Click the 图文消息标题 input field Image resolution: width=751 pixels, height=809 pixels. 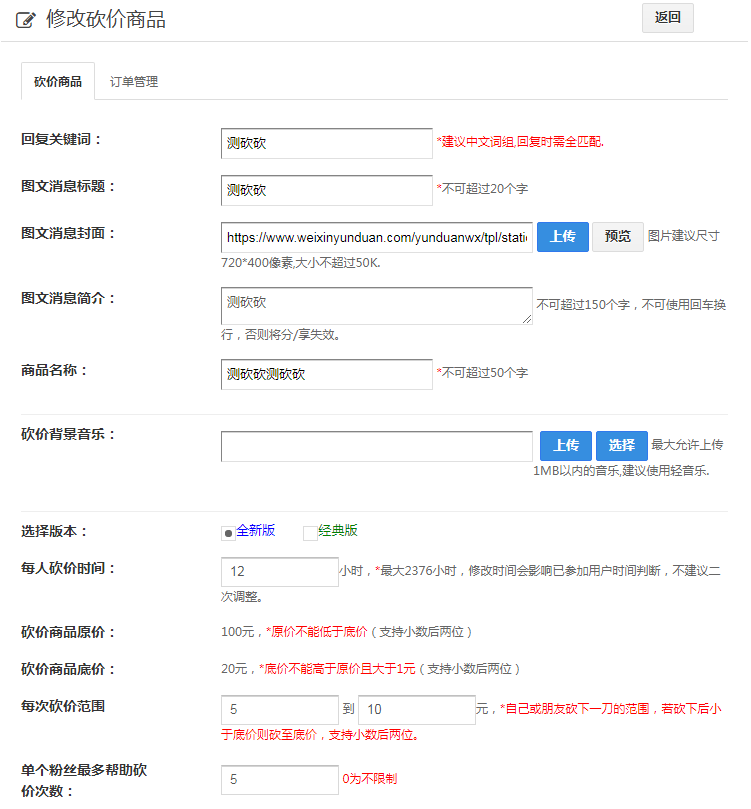point(326,190)
